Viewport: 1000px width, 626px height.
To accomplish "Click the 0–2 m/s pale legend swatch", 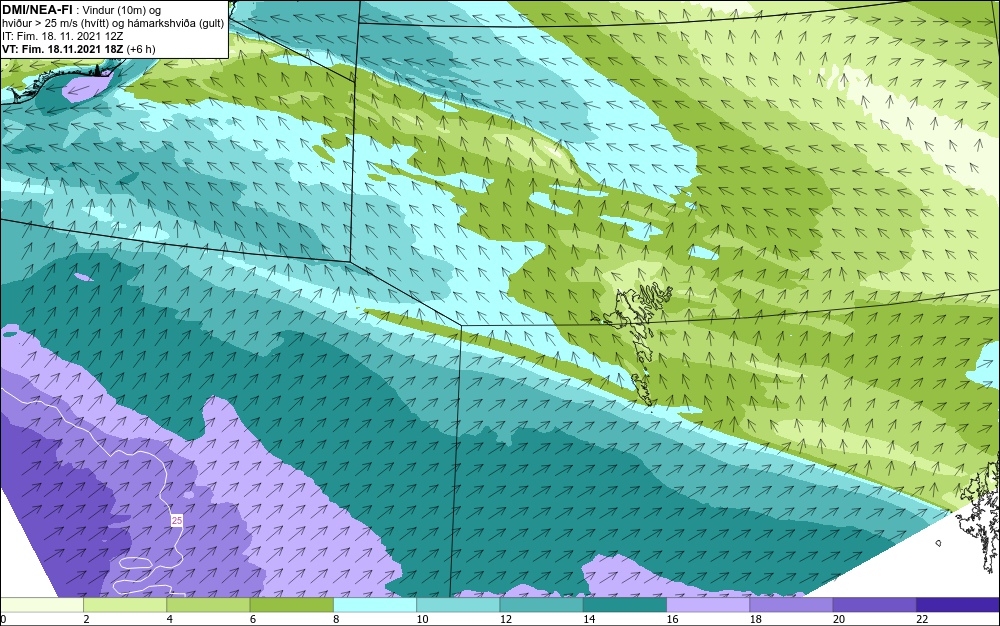I will tap(41, 605).
